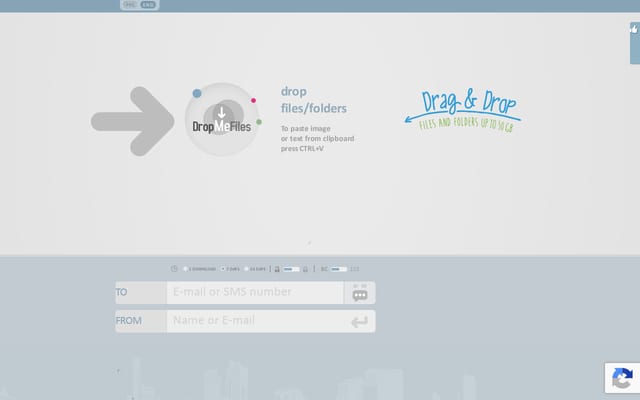
Task: Click the clock icon before storage options
Action: (174, 269)
